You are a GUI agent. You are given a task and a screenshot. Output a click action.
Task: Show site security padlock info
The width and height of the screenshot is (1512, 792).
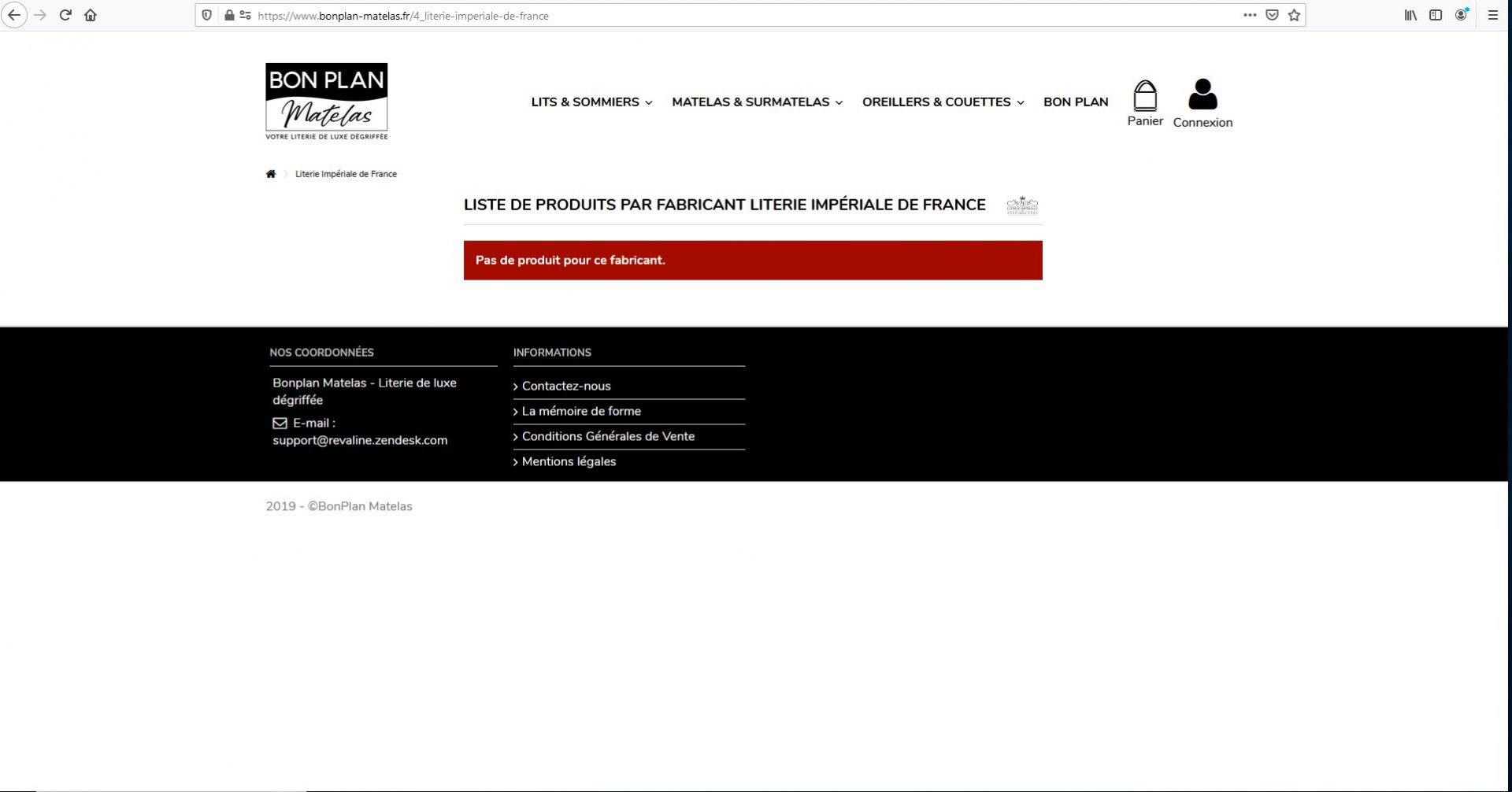(229, 15)
